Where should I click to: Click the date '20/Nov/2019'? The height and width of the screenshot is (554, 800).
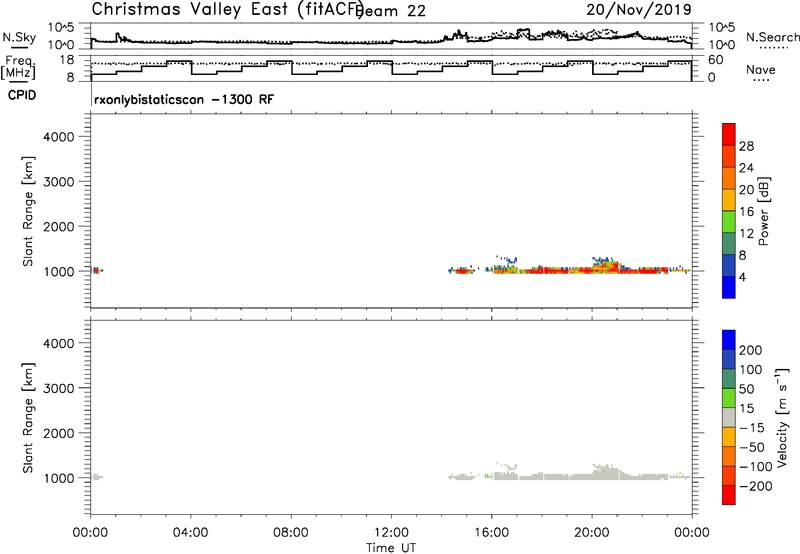pyautogui.click(x=639, y=10)
